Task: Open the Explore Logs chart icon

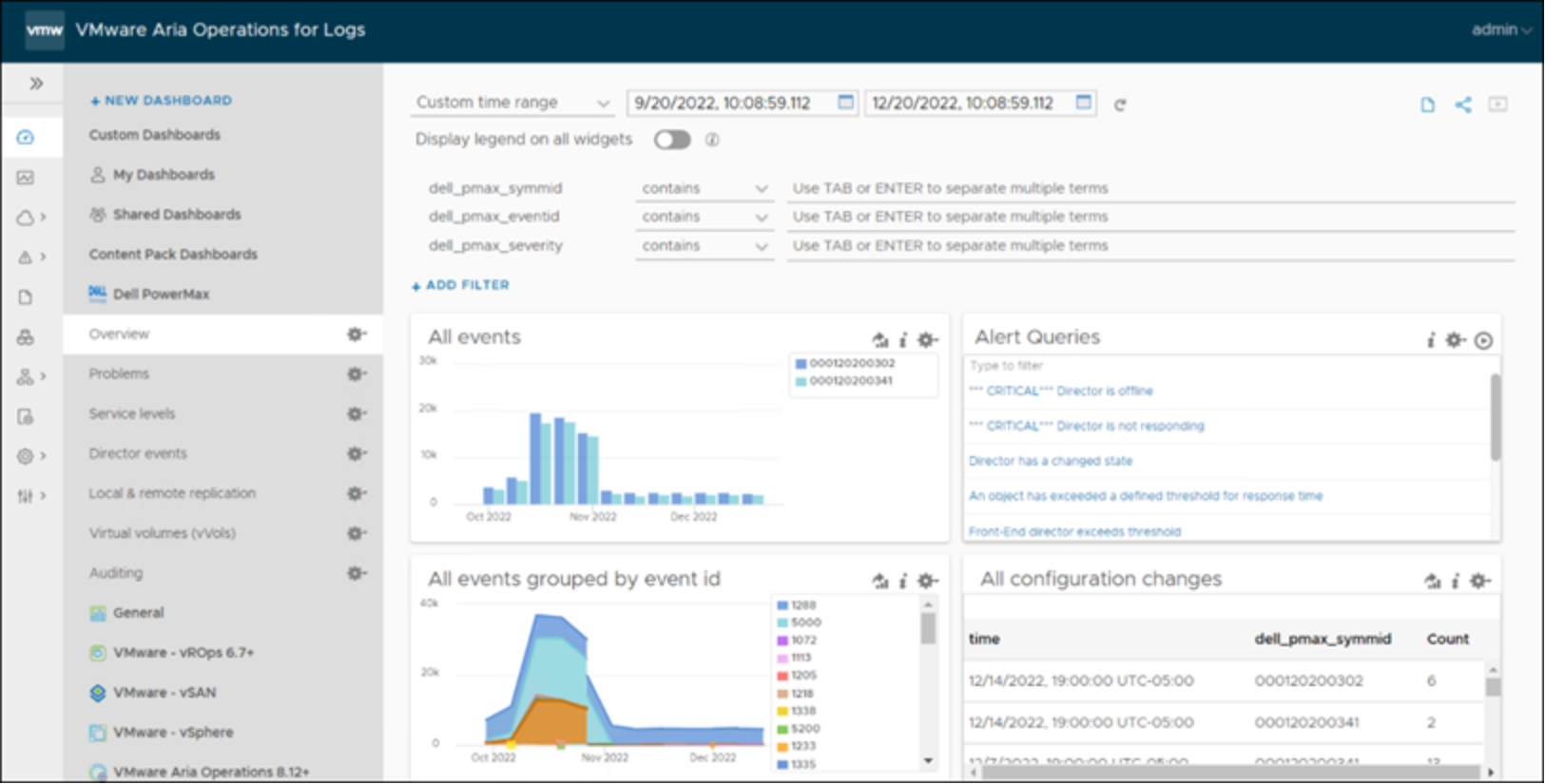Action: pyautogui.click(x=26, y=178)
